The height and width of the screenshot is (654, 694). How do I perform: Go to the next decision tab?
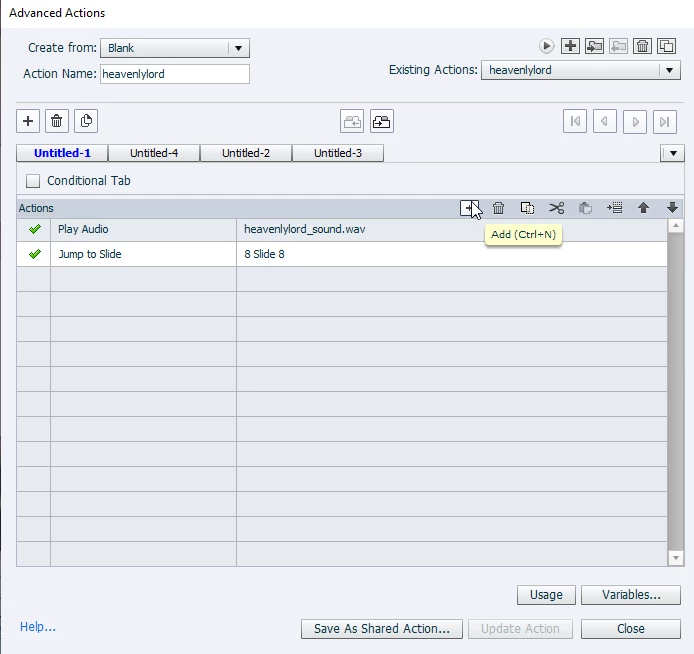click(x=635, y=121)
